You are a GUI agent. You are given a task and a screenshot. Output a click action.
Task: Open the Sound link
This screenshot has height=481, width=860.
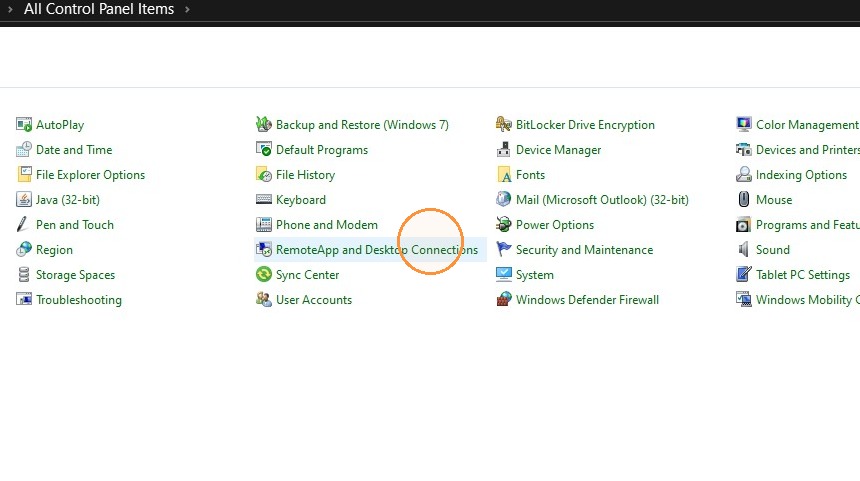coord(773,250)
